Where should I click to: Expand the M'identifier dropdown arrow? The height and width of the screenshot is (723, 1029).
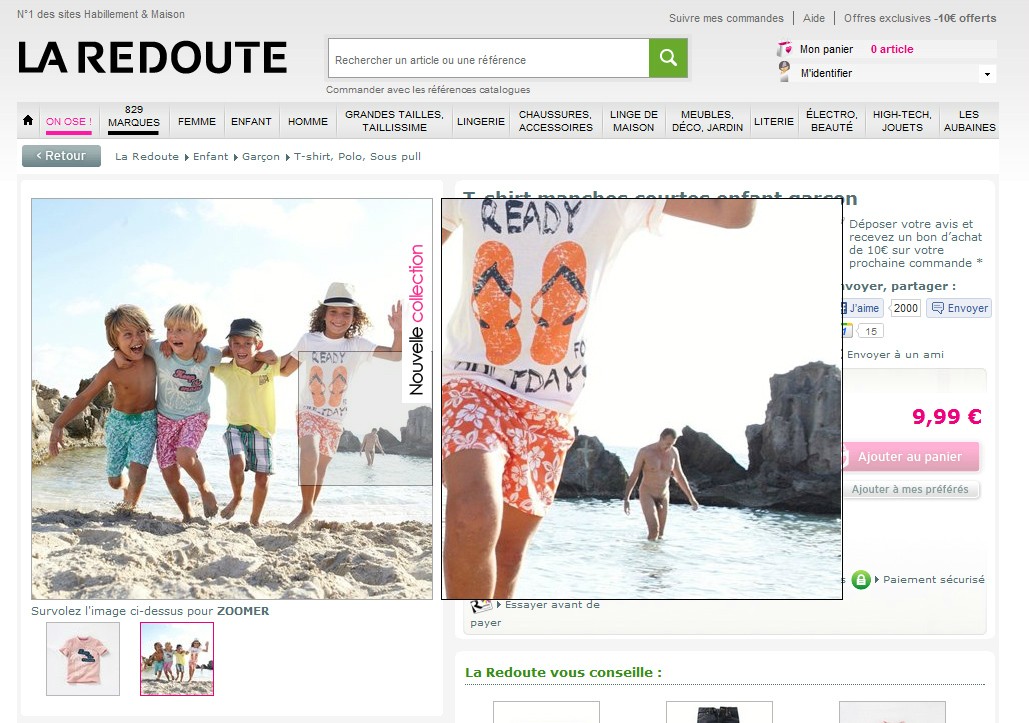point(987,74)
